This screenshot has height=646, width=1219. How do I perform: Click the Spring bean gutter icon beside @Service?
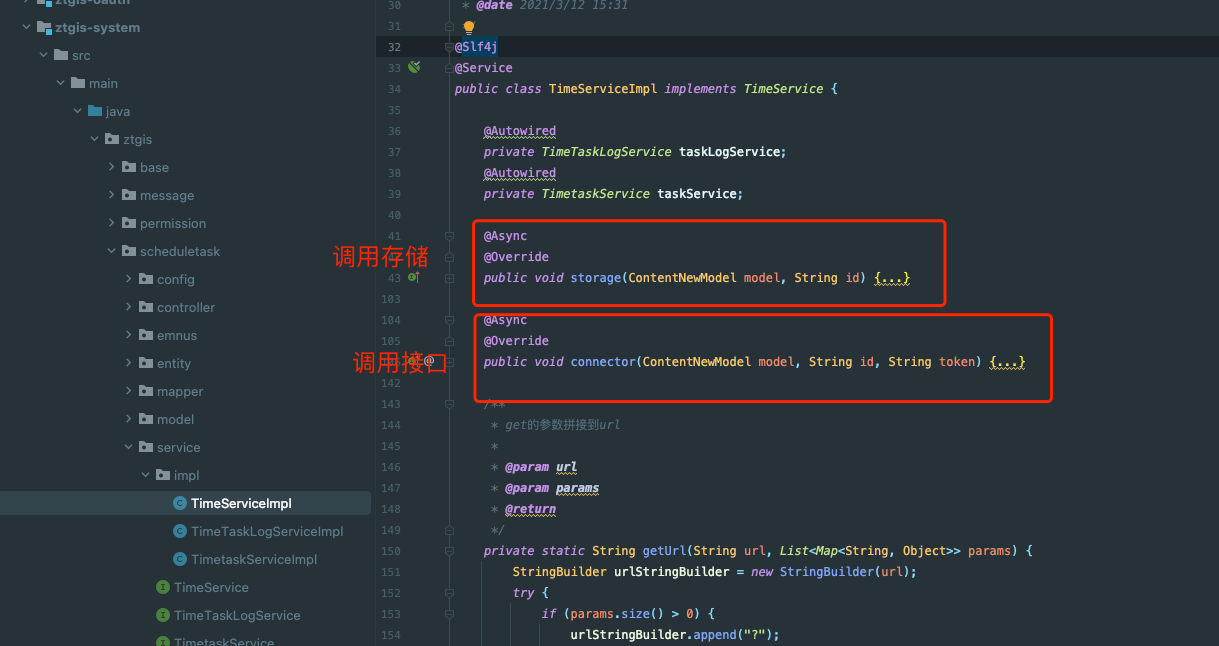pyautogui.click(x=414, y=68)
